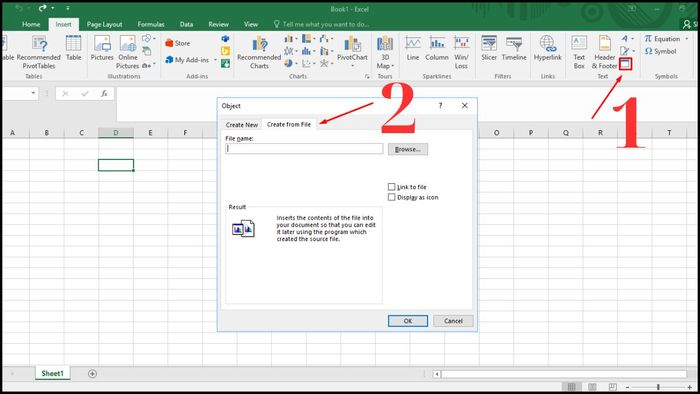Open the Review ribbon tab
Screen dimensions: 700x394
pyautogui.click(x=218, y=24)
